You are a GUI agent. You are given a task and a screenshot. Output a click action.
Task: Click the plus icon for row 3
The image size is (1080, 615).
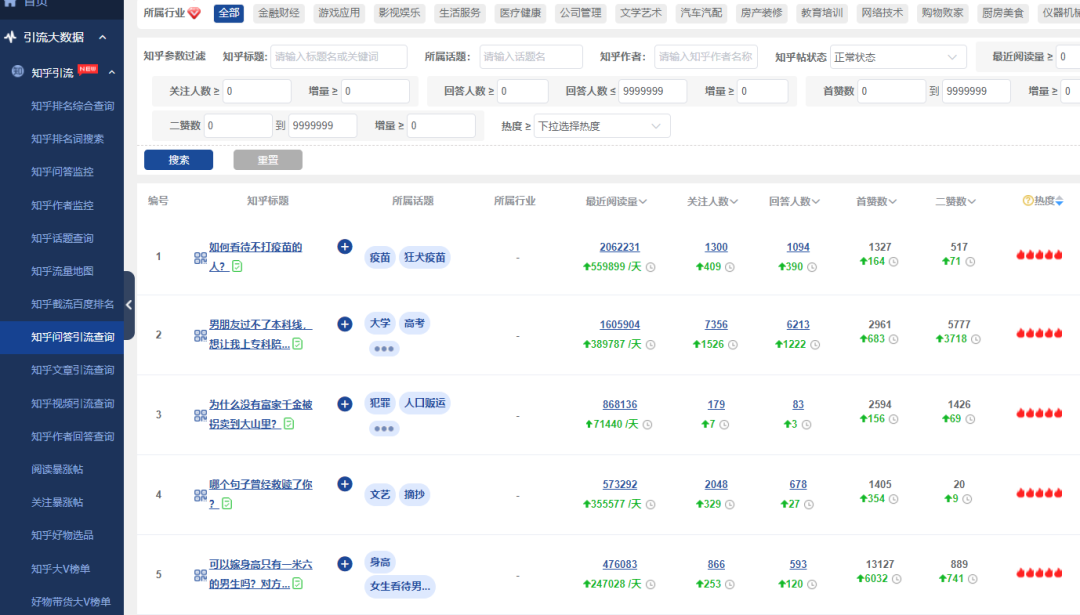(345, 404)
